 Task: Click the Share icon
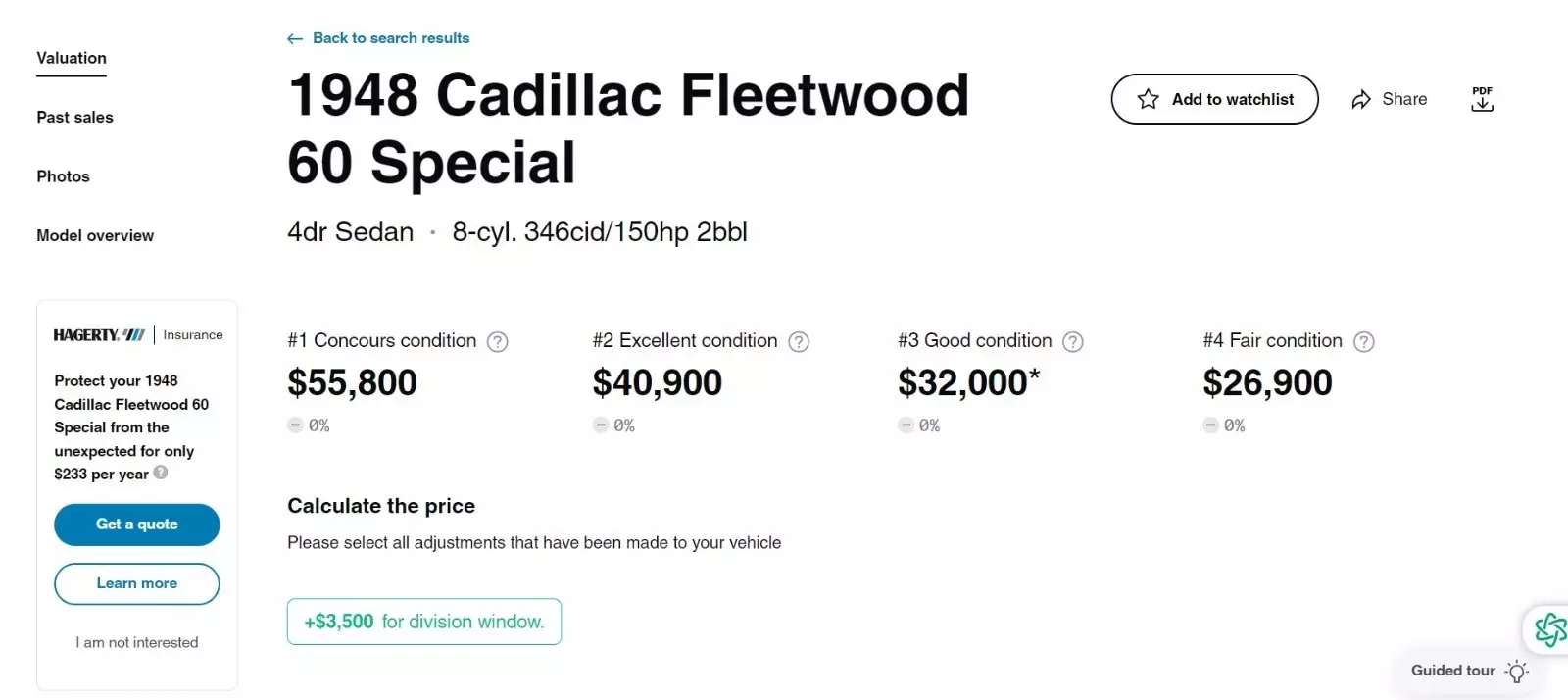coord(1360,98)
